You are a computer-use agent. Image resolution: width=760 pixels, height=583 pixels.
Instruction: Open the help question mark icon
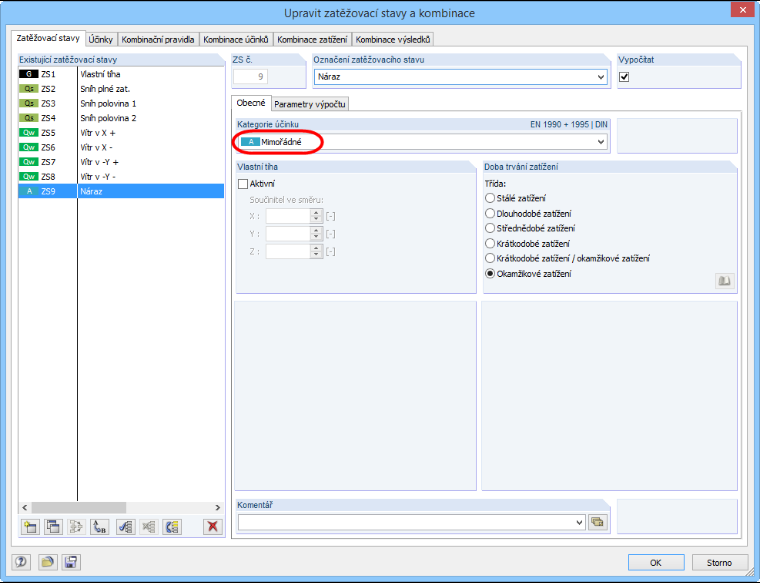click(x=20, y=562)
